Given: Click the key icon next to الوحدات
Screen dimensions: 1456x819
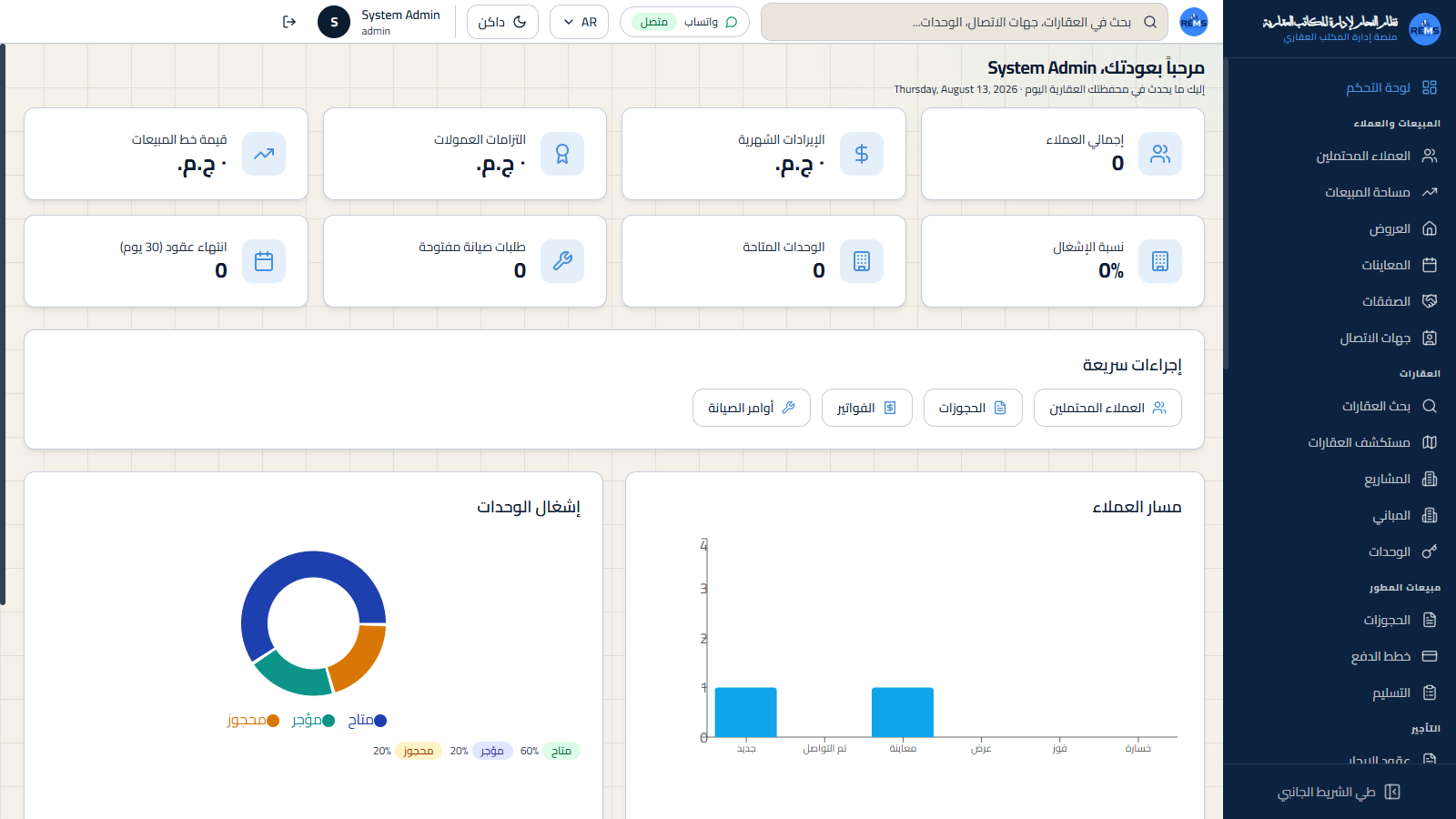Looking at the screenshot, I should pos(1430,551).
